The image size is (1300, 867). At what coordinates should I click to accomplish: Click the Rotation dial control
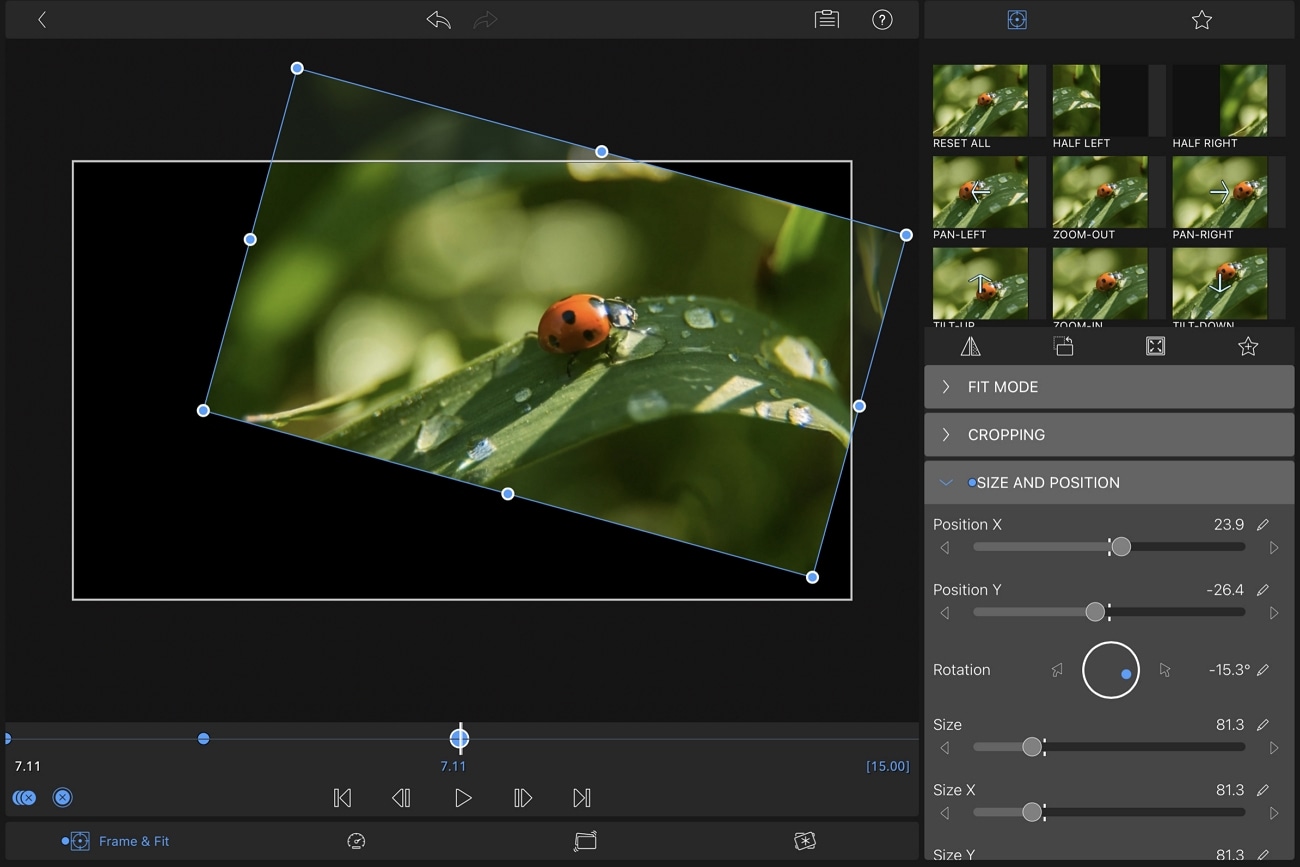click(1110, 670)
